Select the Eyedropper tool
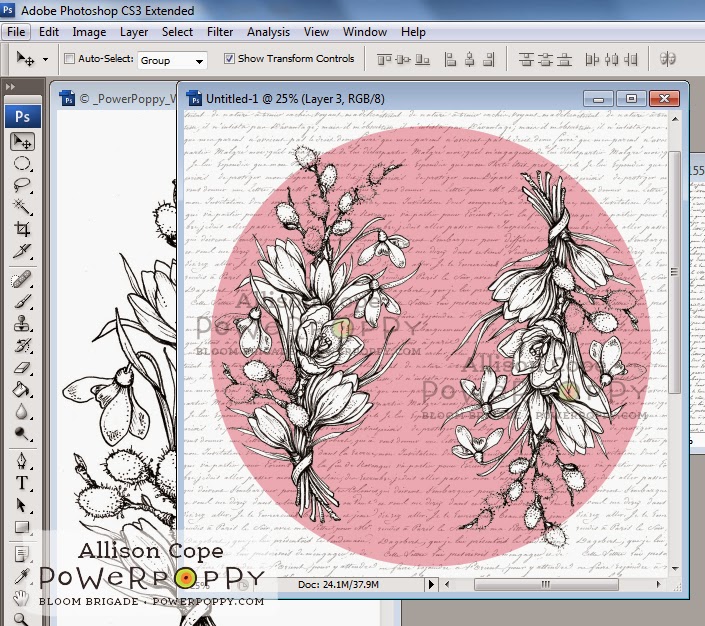The height and width of the screenshot is (626, 705). tap(22, 576)
